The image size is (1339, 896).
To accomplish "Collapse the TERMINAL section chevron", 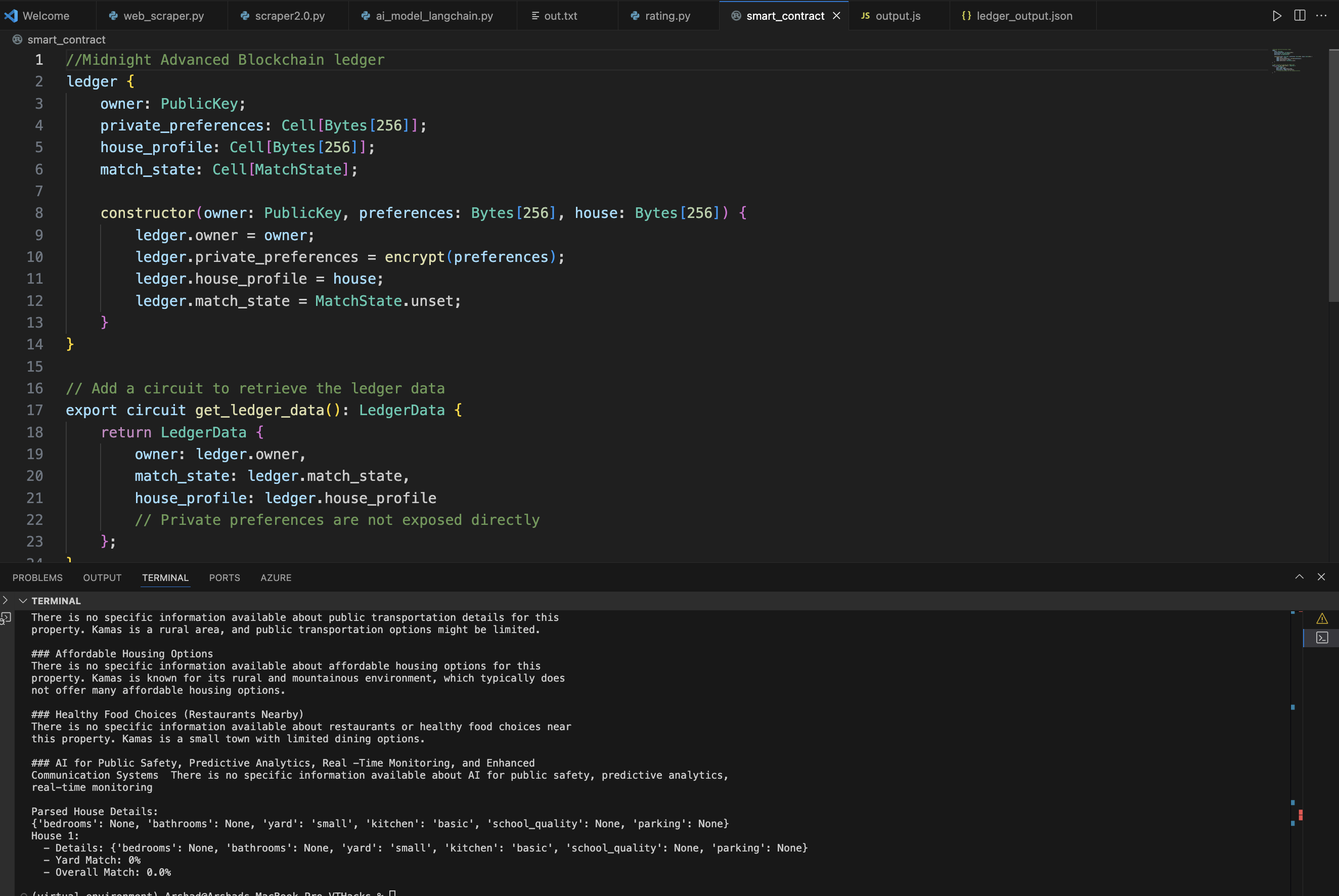I will tap(23, 601).
